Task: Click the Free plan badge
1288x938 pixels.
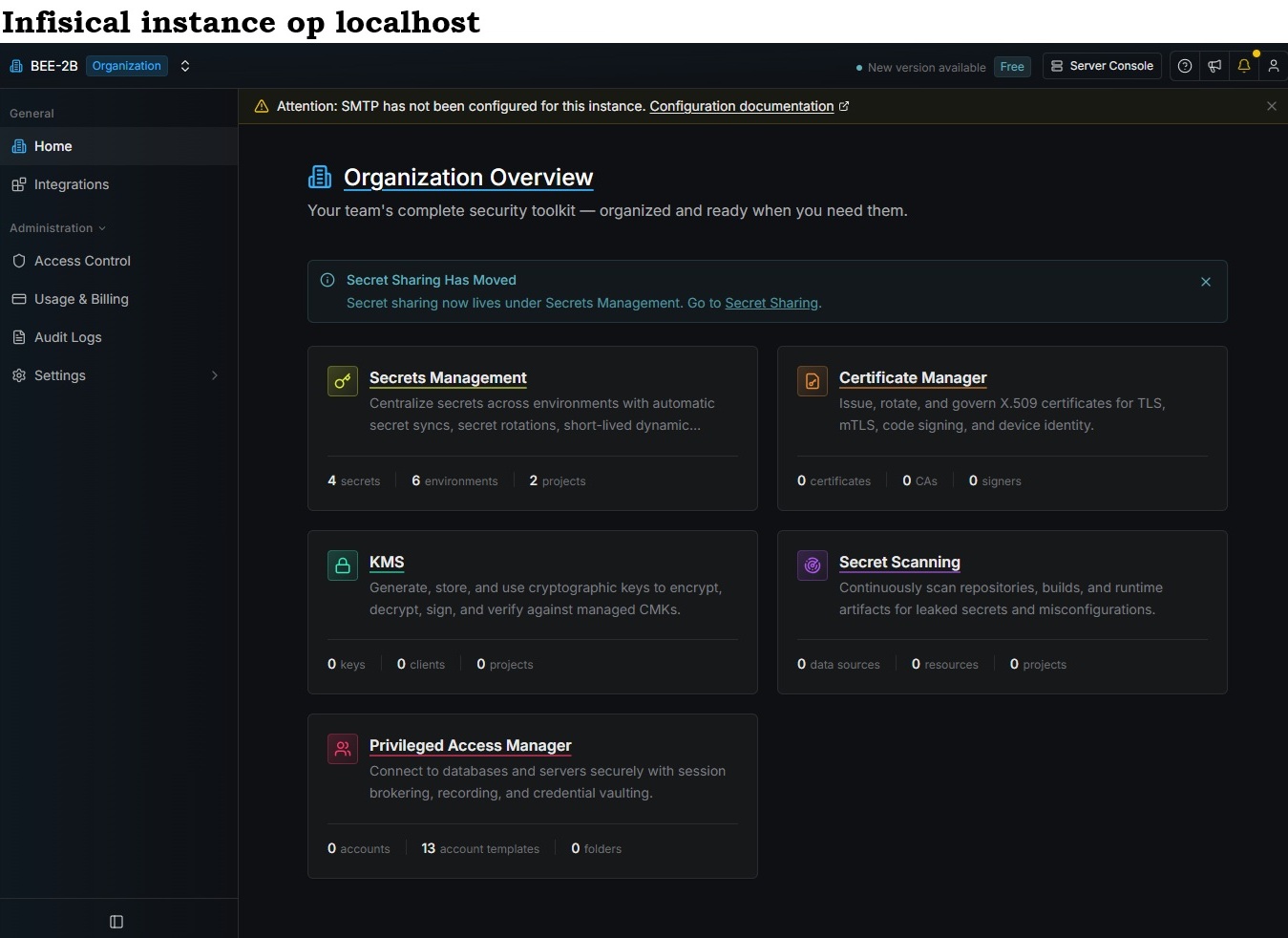Action: (1012, 67)
